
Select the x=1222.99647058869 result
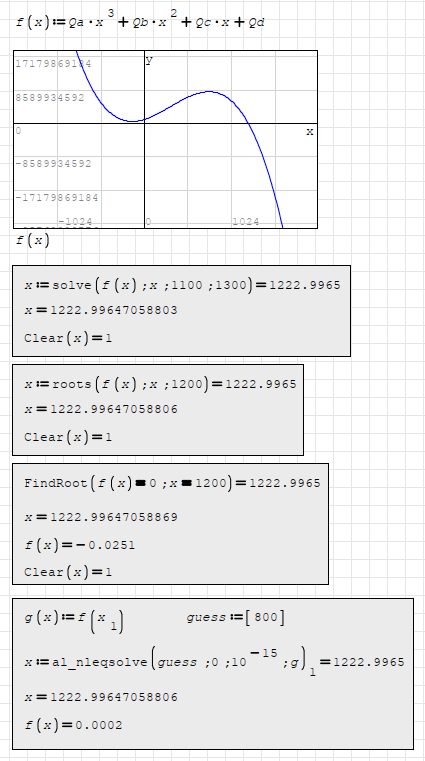click(x=101, y=517)
